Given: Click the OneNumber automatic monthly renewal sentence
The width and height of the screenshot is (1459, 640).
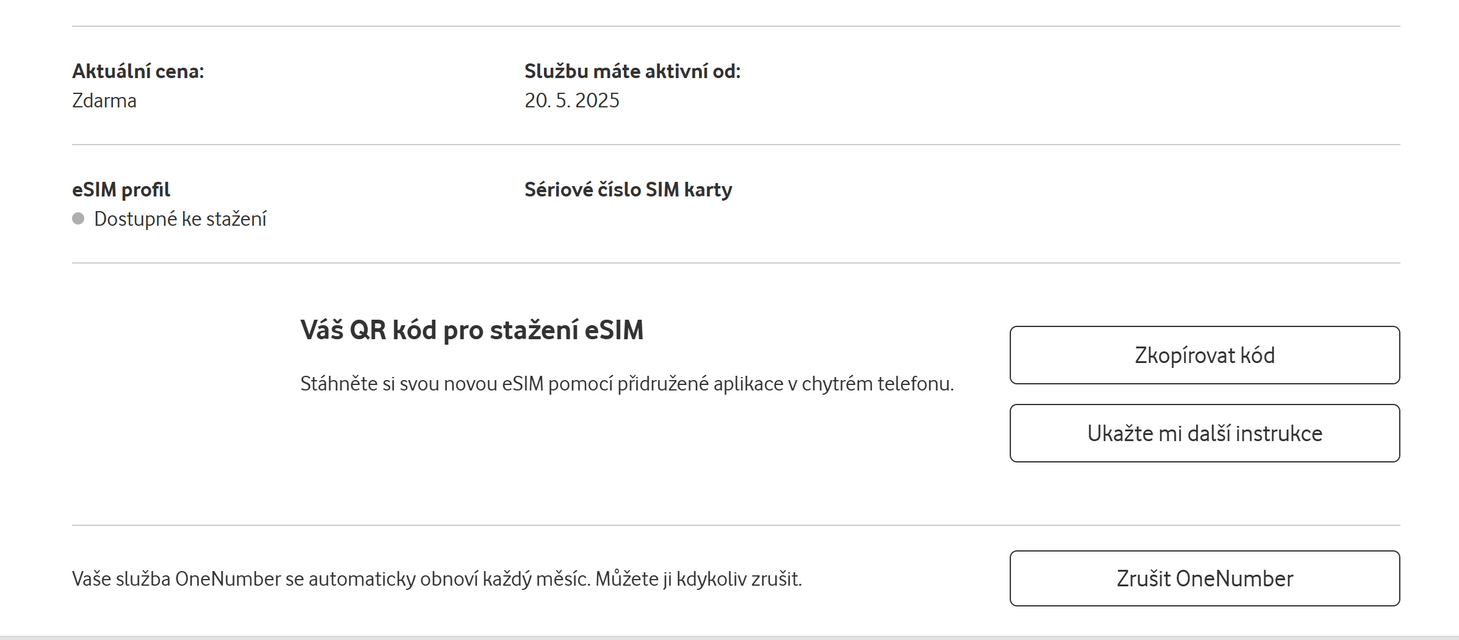Looking at the screenshot, I should pyautogui.click(x=330, y=579).
